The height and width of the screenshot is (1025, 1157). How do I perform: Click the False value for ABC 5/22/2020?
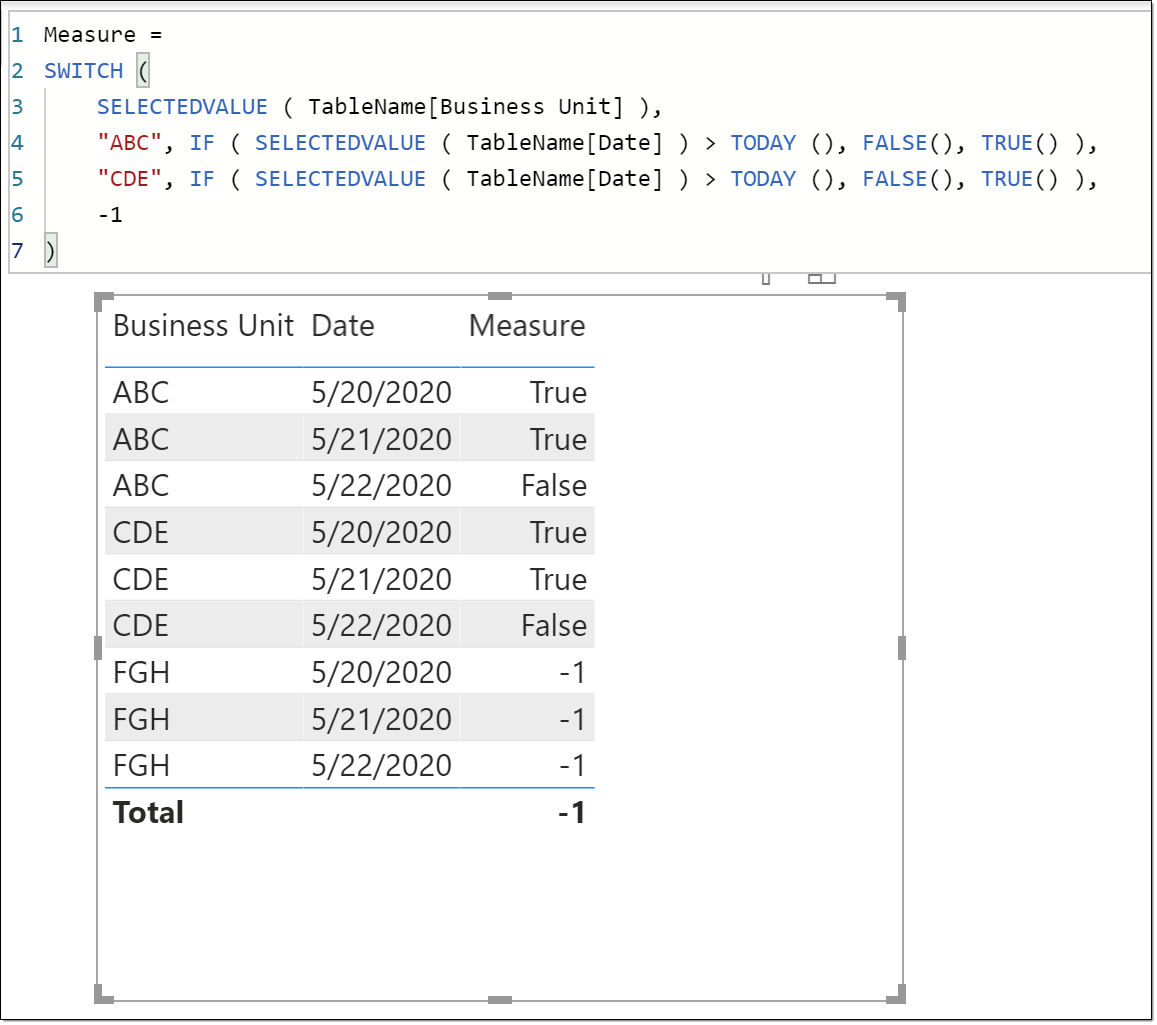coord(554,486)
